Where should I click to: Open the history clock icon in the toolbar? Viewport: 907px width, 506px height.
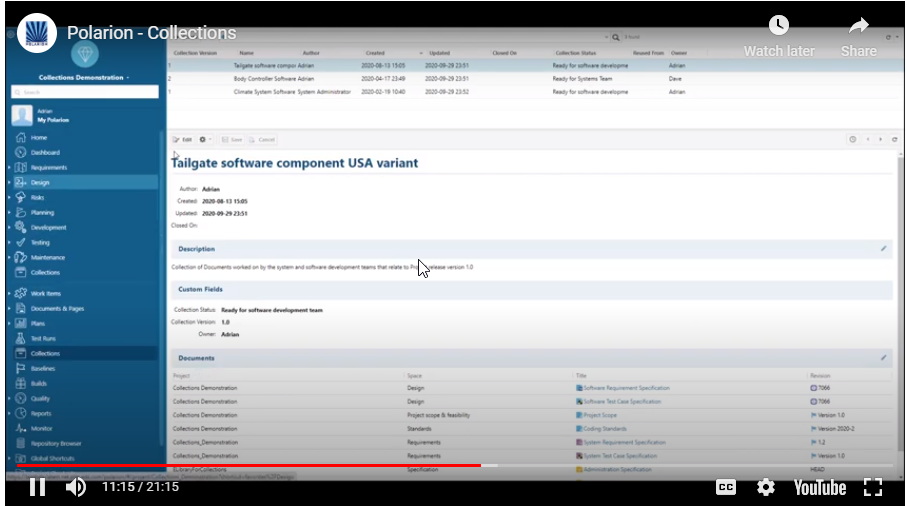point(853,139)
